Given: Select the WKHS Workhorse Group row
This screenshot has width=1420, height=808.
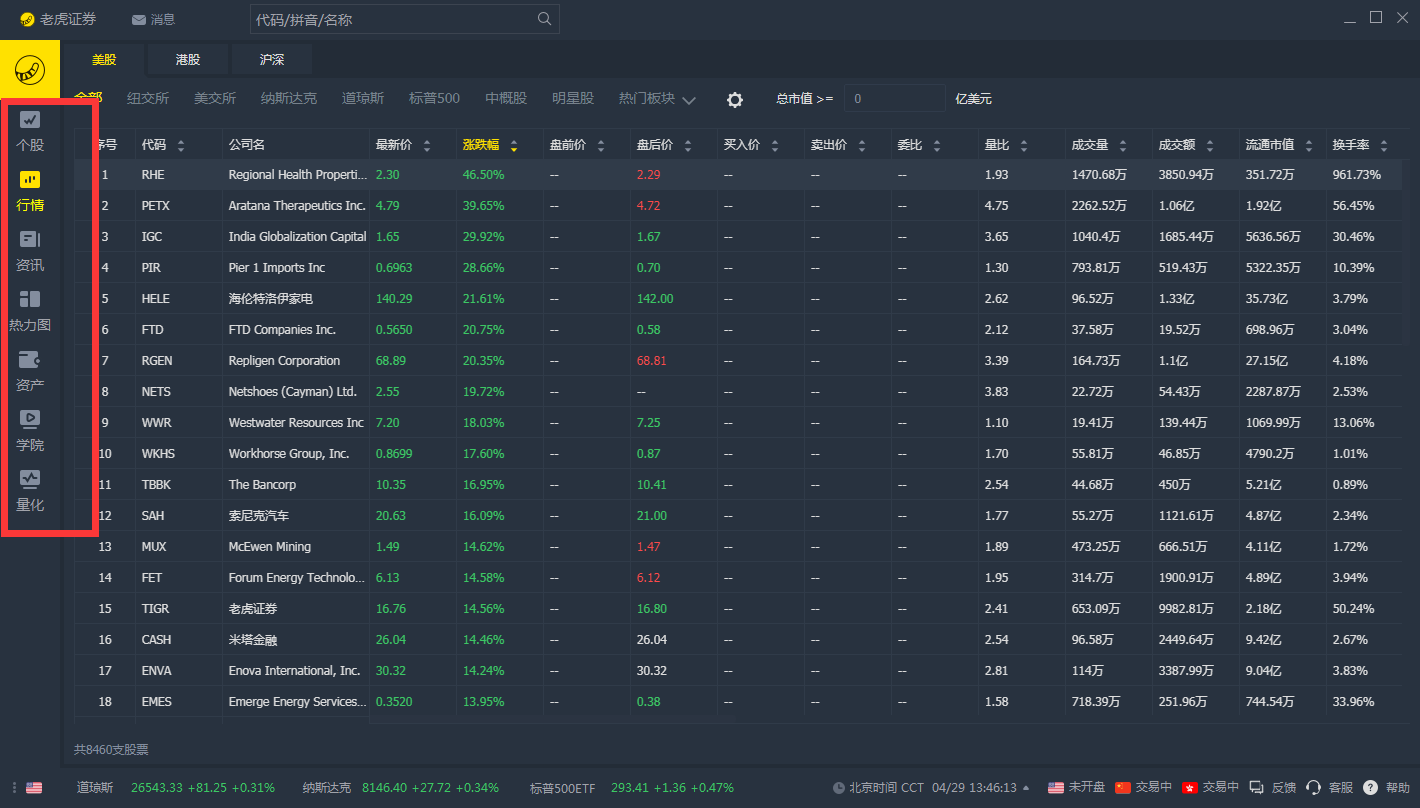Looking at the screenshot, I should point(738,453).
